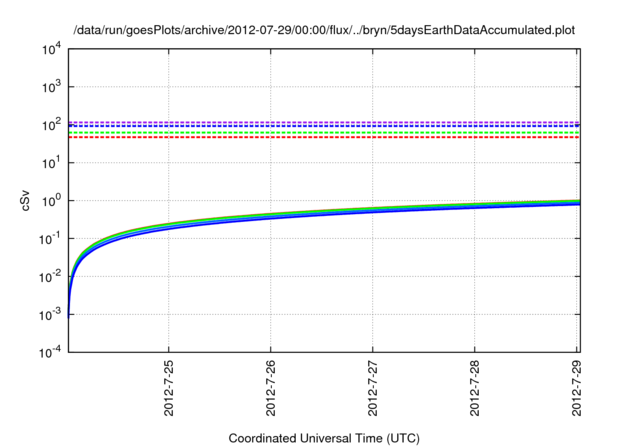Click the 10^-4 y-axis tick label
The image size is (640, 448).
pyautogui.click(x=50, y=352)
